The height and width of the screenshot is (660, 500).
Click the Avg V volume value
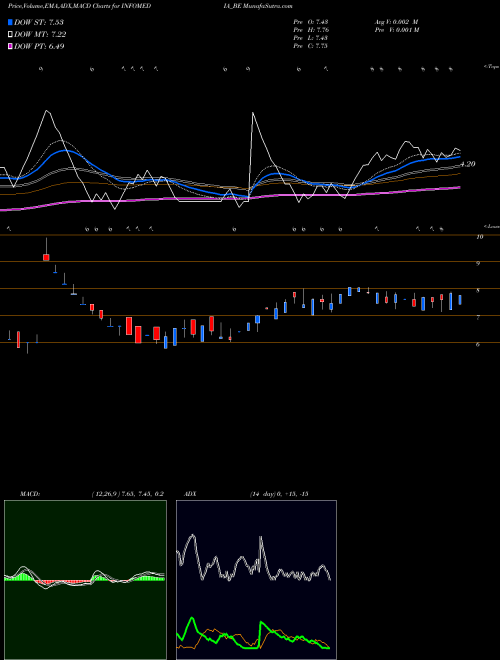tap(404, 21)
